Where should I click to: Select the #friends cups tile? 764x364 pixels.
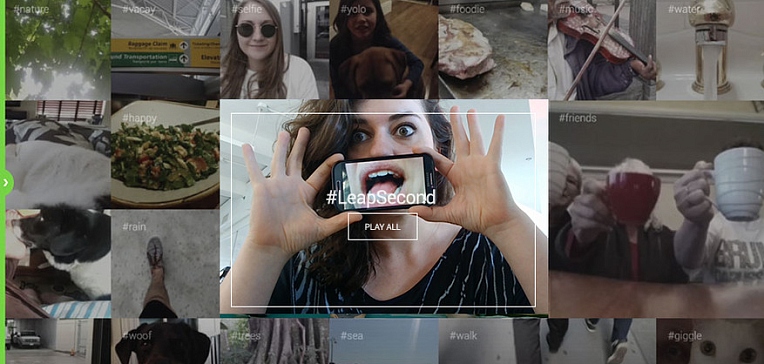(x=656, y=209)
